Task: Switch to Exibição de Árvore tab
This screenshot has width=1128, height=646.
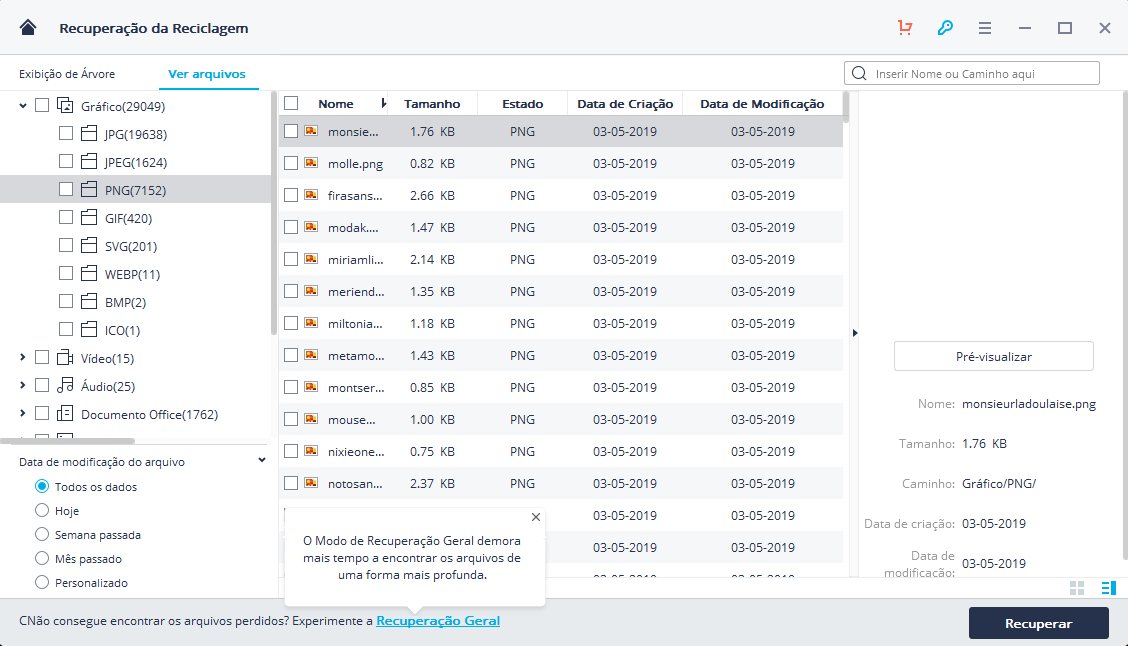Action: click(67, 74)
